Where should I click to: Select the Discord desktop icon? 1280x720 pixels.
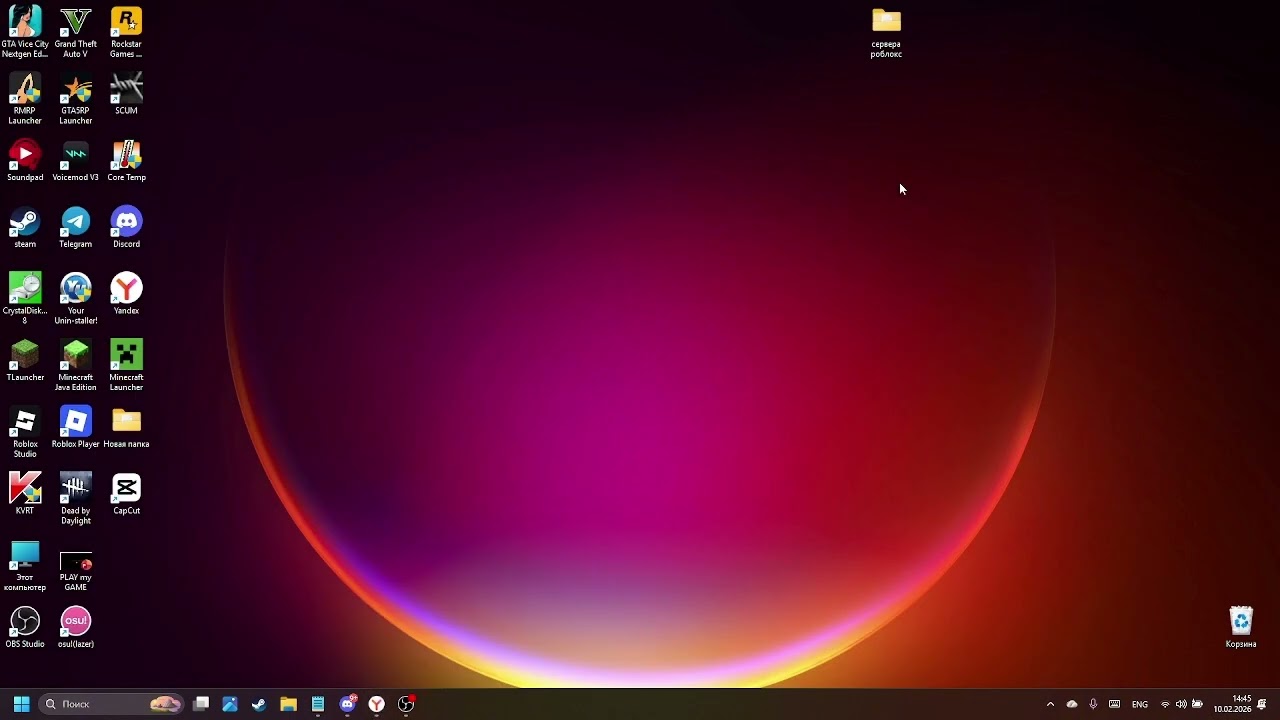tap(126, 228)
